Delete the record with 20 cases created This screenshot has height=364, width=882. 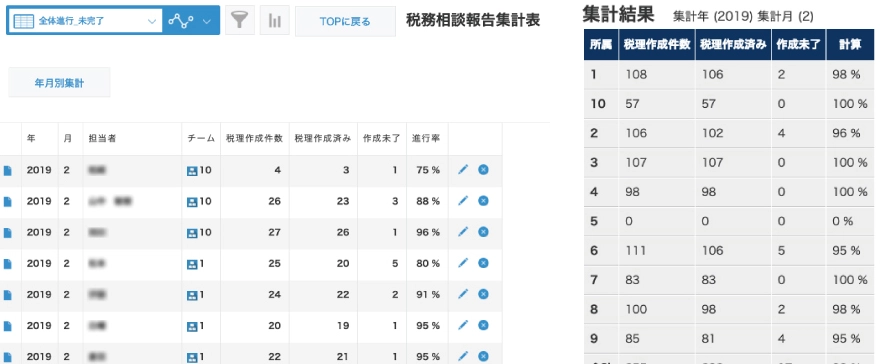[x=483, y=325]
